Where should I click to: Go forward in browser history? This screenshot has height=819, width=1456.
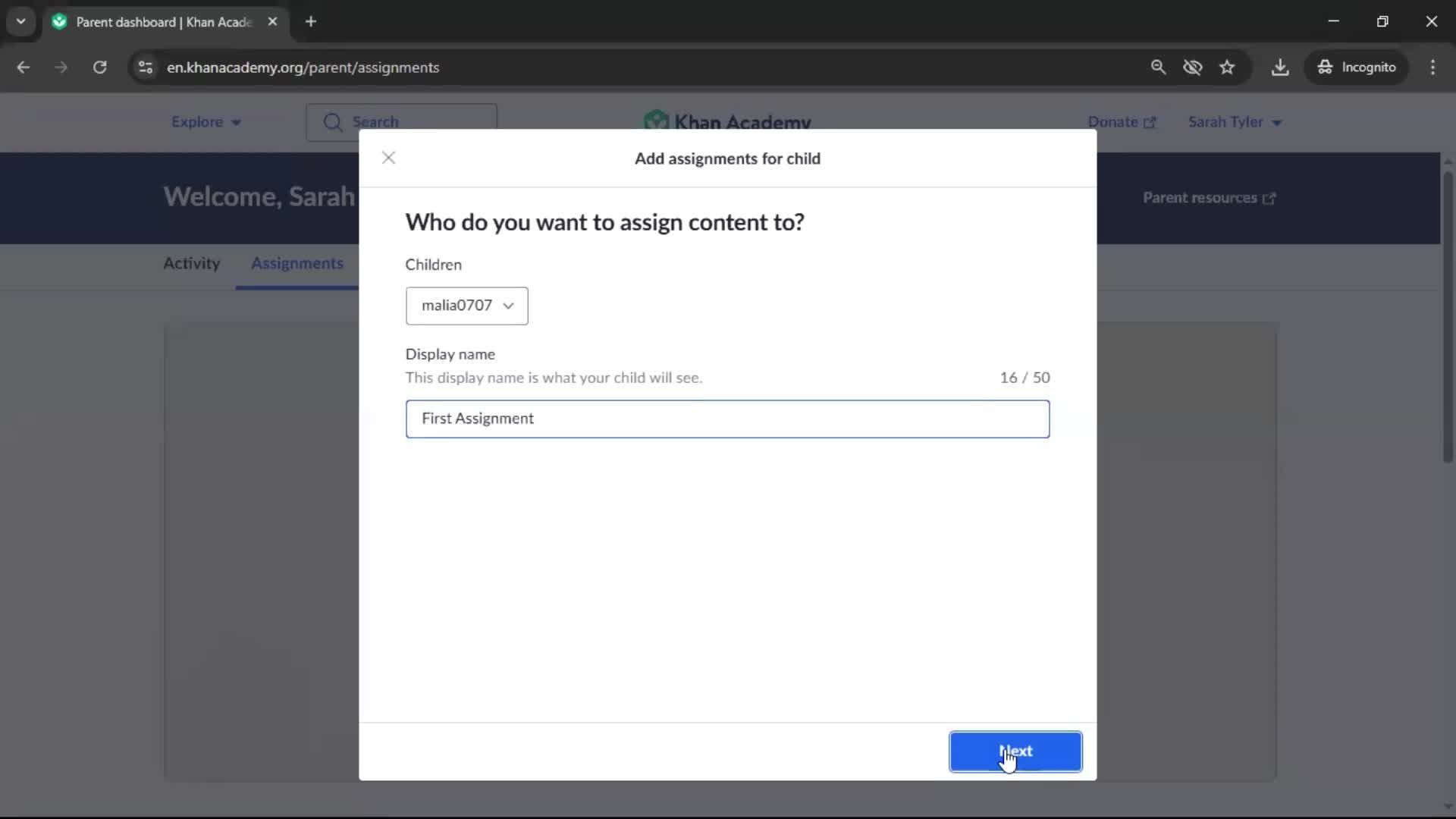(x=61, y=67)
